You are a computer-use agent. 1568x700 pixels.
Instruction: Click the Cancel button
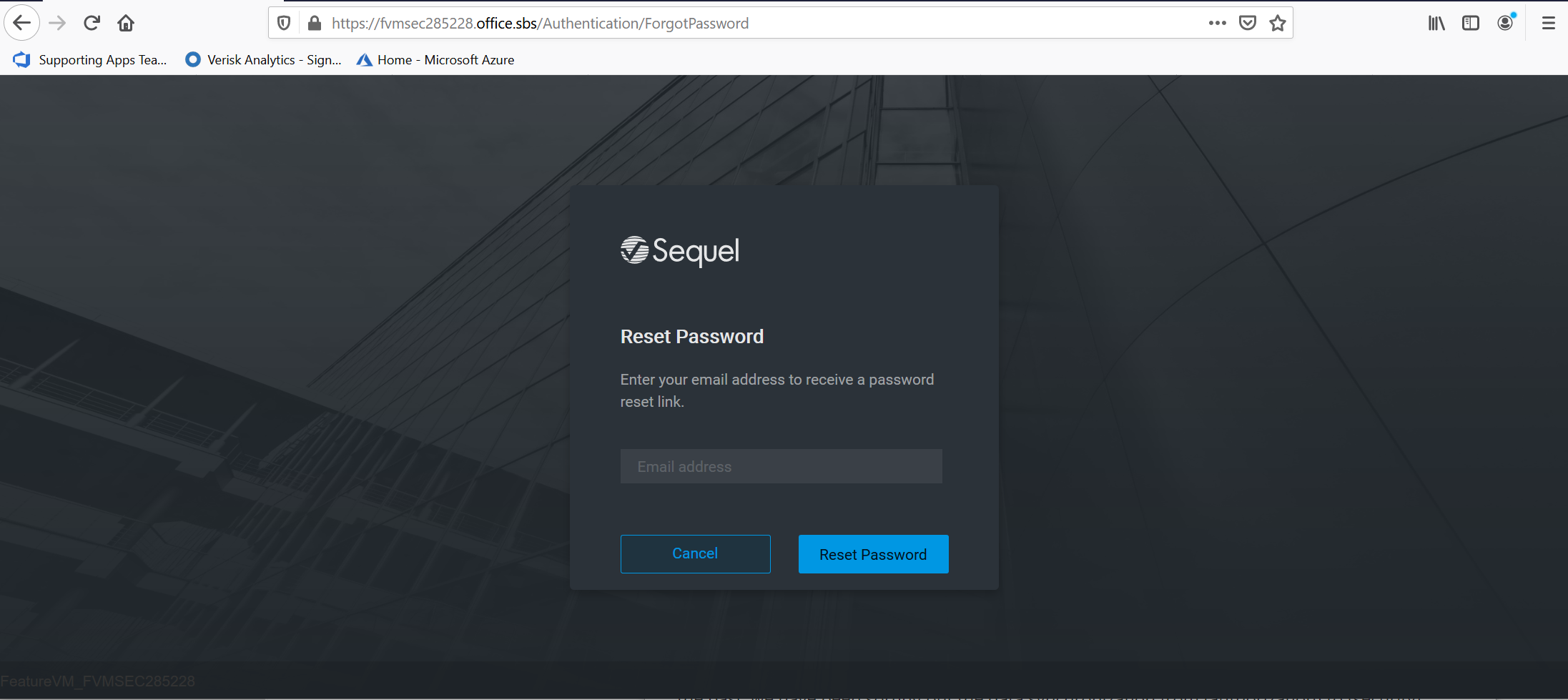[695, 553]
